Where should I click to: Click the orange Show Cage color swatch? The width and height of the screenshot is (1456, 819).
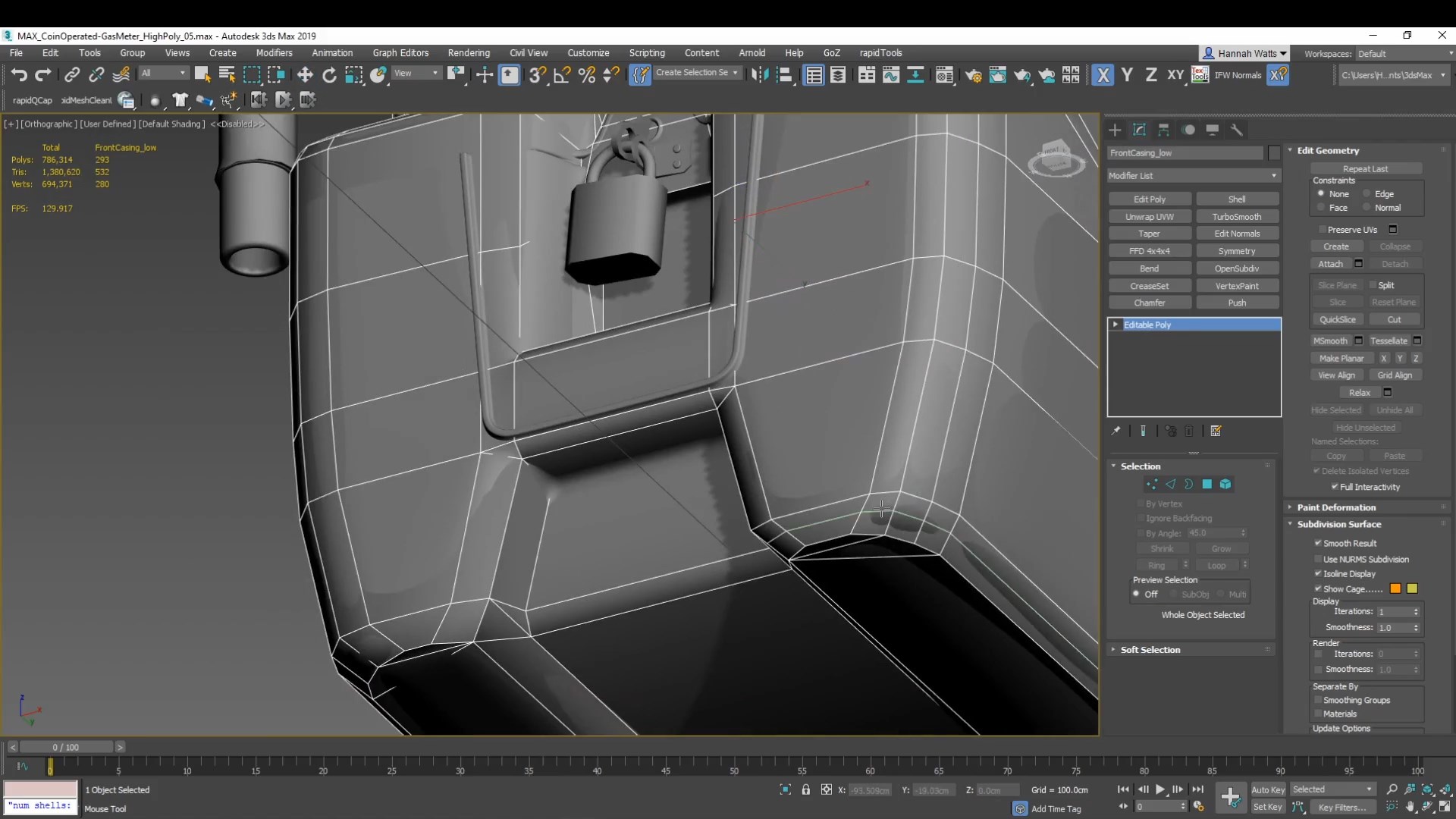1395,589
